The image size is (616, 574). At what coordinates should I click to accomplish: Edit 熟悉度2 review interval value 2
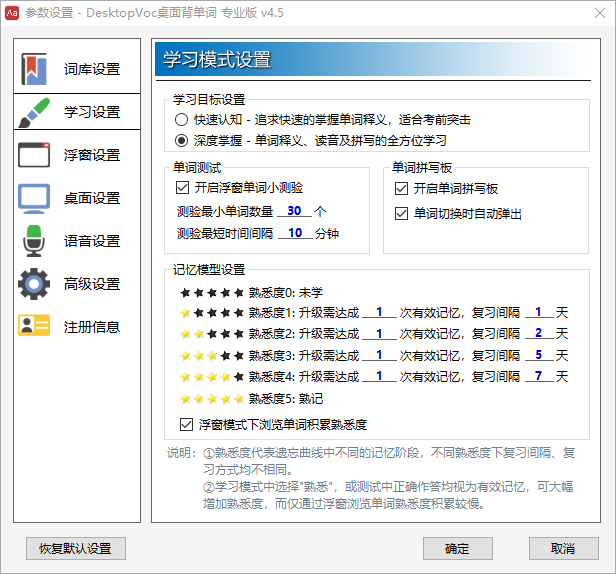pos(539,333)
